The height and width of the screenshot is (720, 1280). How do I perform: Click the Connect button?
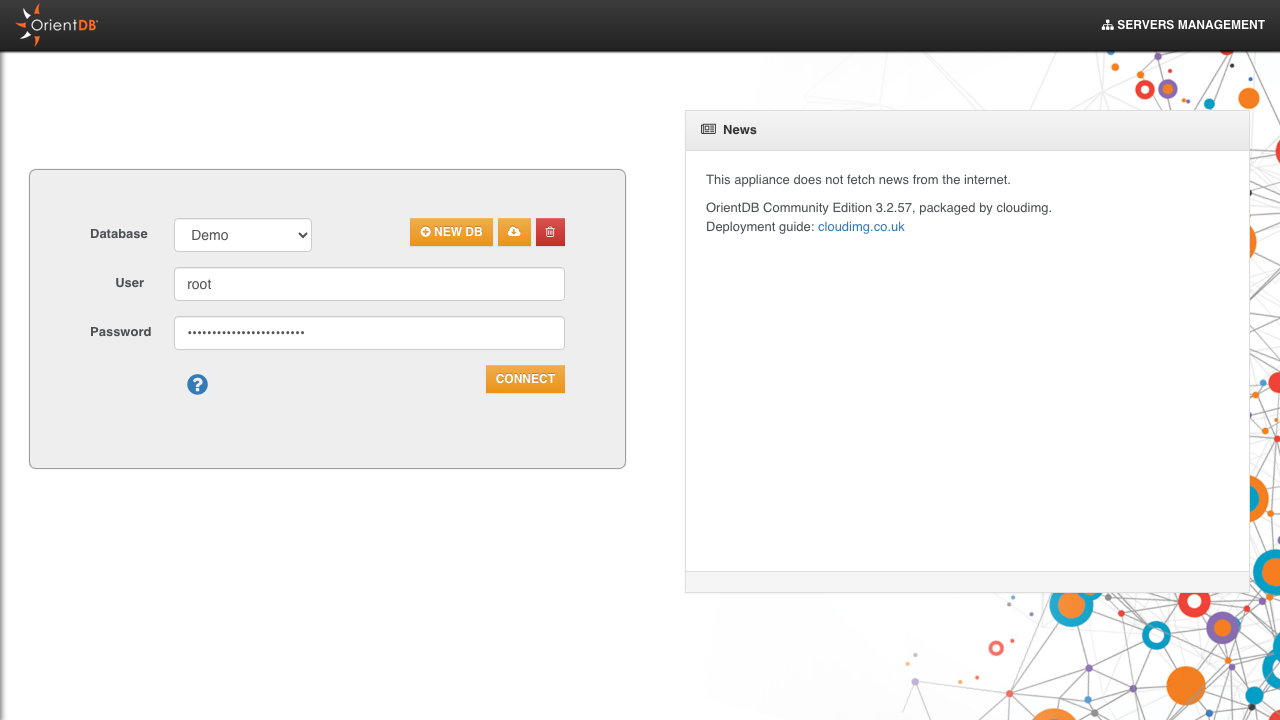tap(525, 379)
